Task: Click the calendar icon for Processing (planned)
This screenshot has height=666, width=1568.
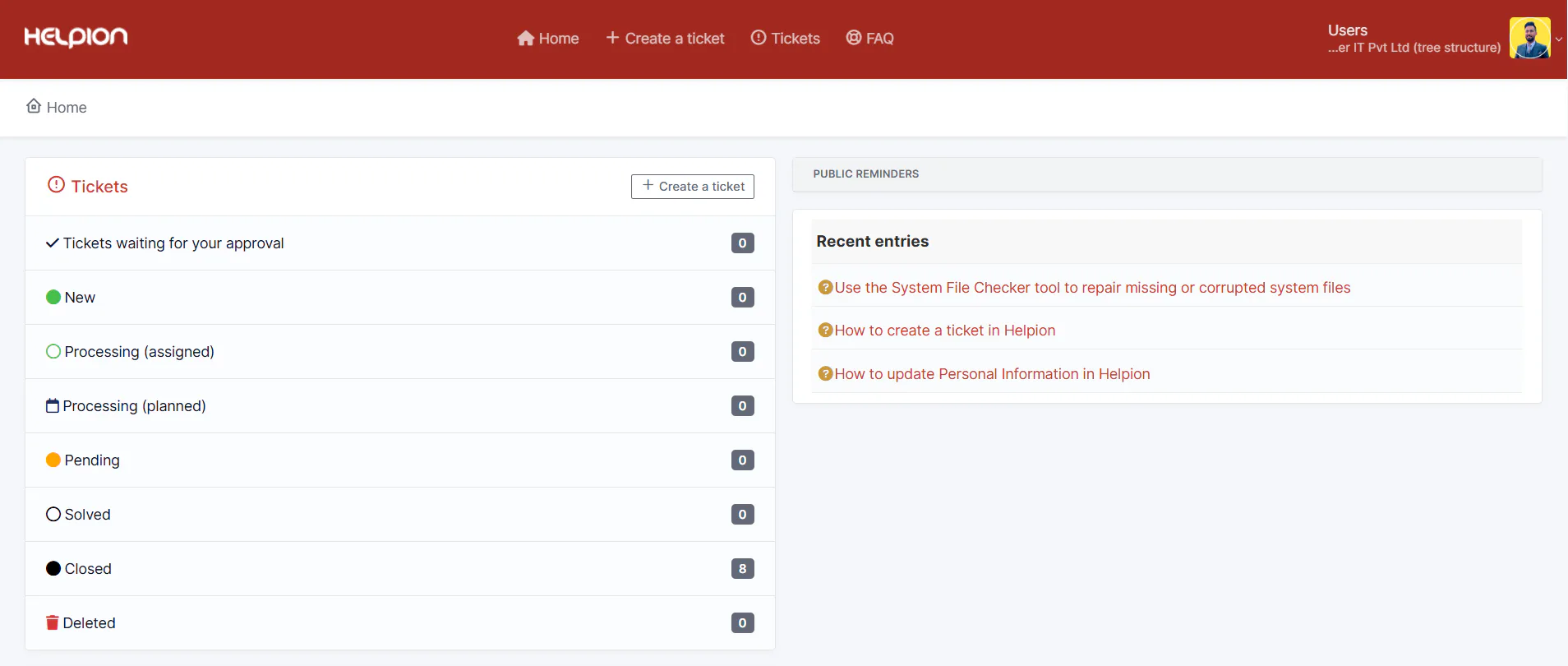Action: click(x=53, y=405)
